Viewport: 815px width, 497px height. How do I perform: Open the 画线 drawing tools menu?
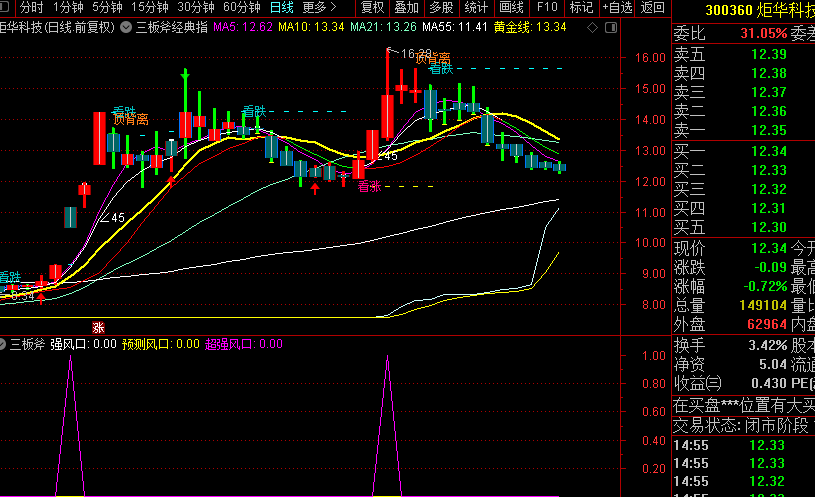[x=511, y=8]
